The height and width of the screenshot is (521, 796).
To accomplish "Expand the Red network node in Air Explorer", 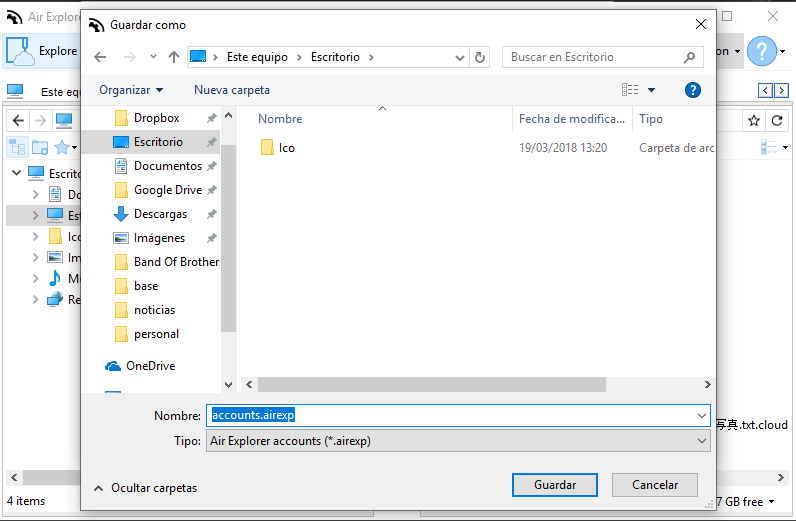I will [x=35, y=300].
